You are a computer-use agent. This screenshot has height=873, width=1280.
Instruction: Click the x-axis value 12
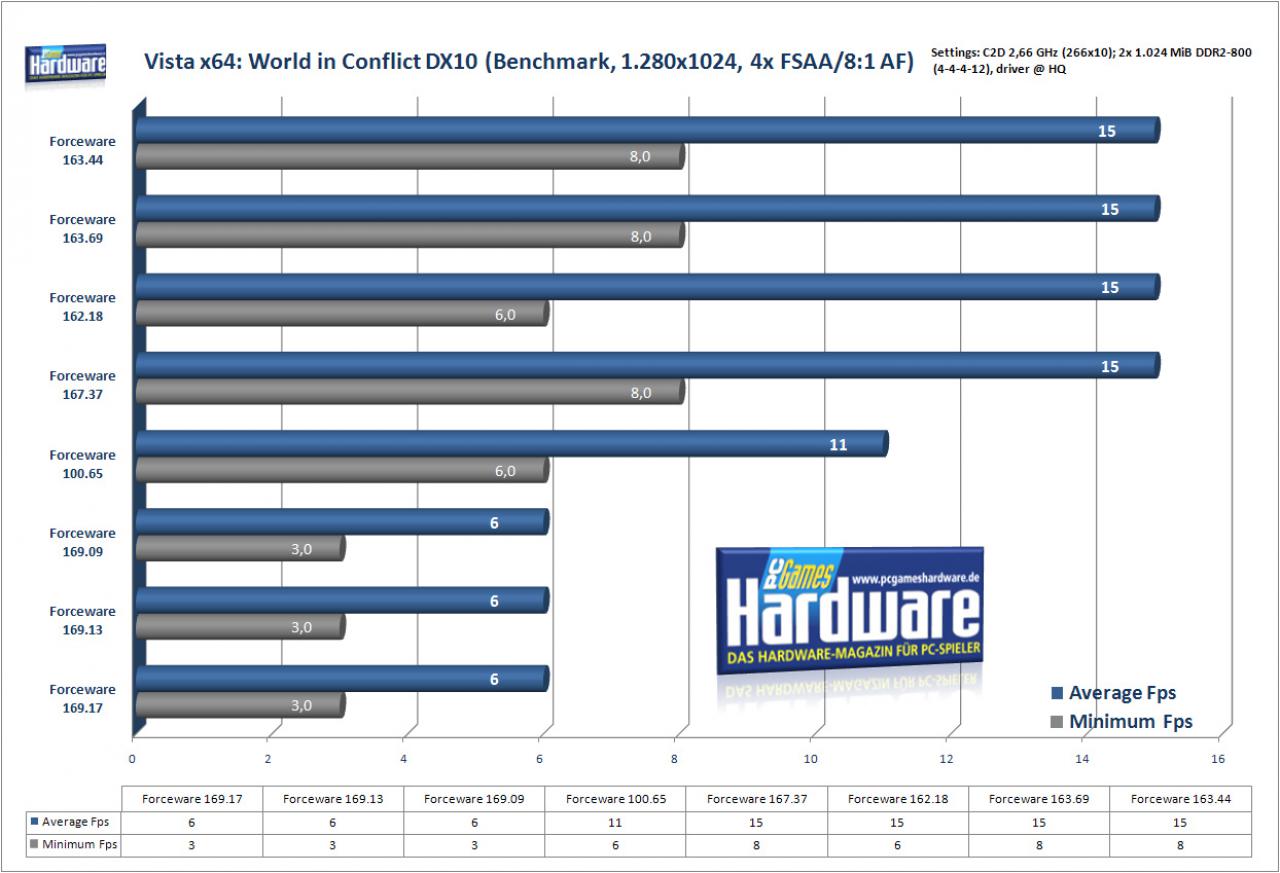point(946,759)
